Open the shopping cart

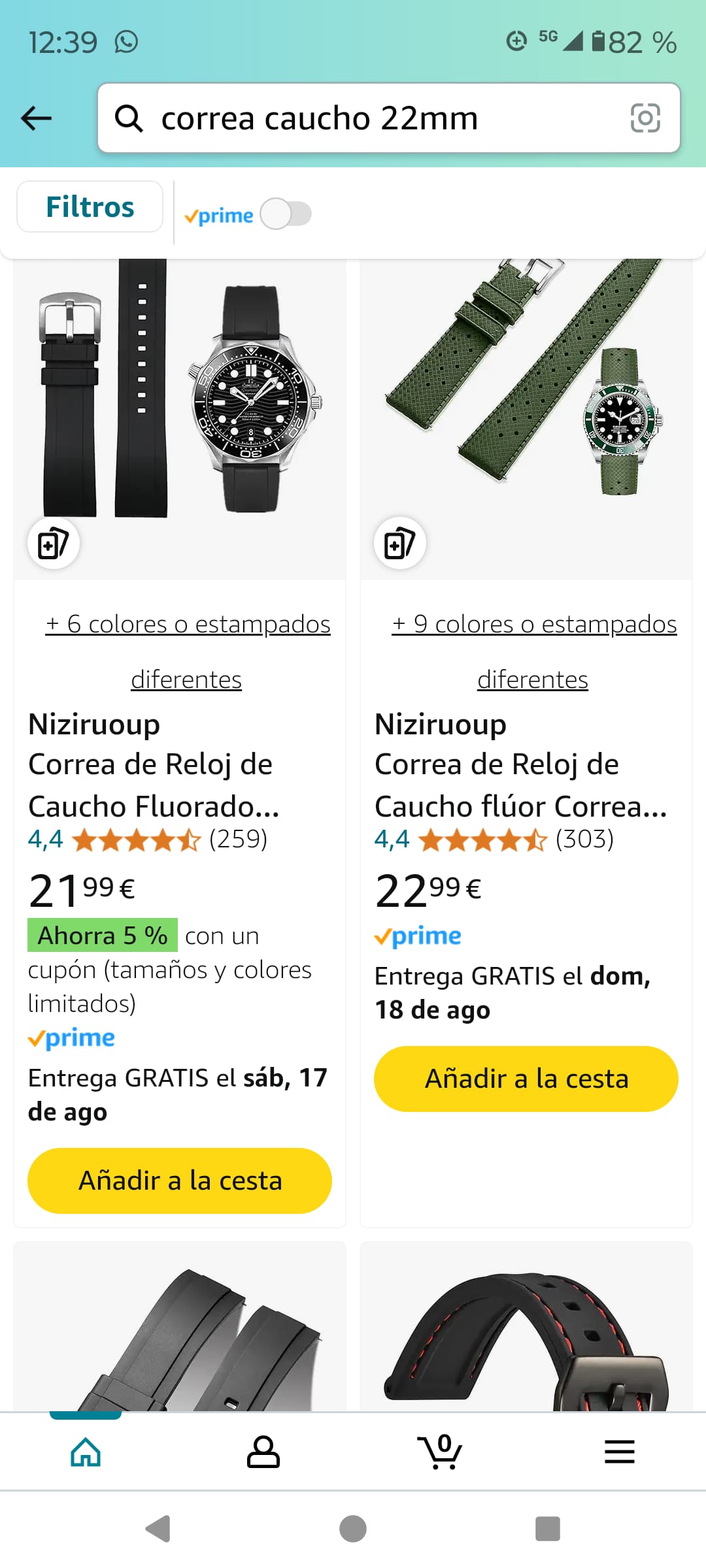pos(440,1452)
